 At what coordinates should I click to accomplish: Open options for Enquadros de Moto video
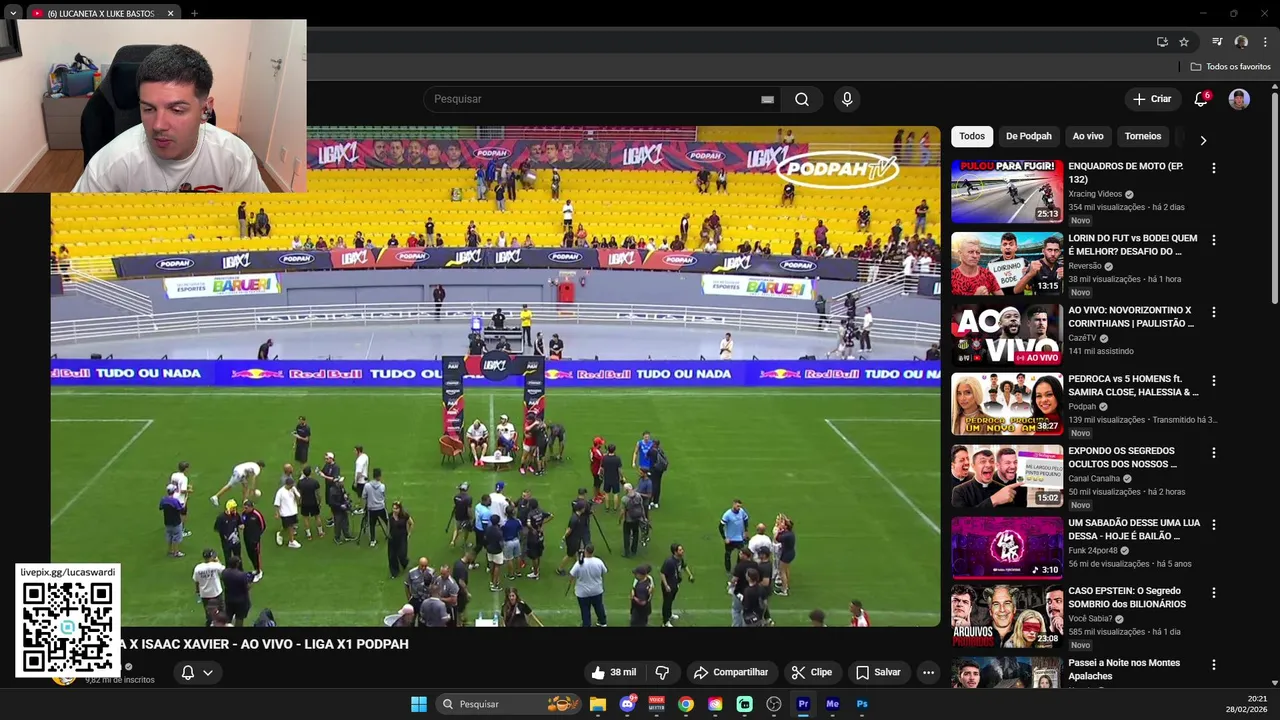(x=1214, y=168)
